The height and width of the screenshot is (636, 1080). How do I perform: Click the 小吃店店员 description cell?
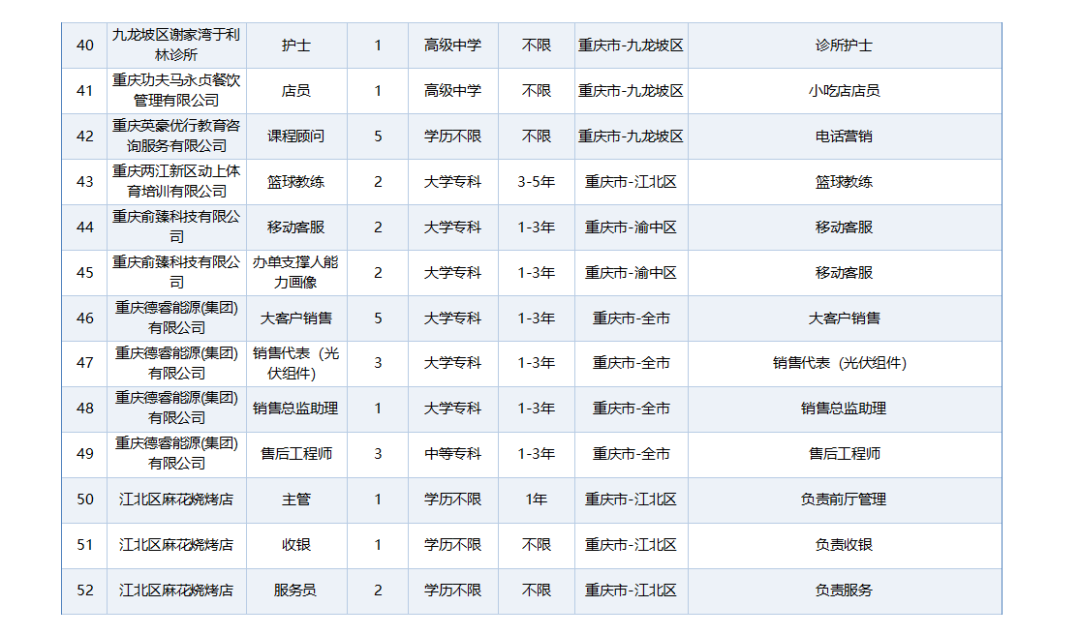844,91
